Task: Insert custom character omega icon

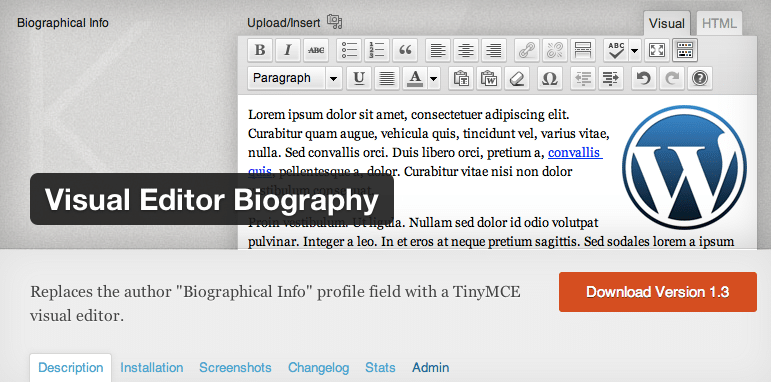Action: point(550,78)
